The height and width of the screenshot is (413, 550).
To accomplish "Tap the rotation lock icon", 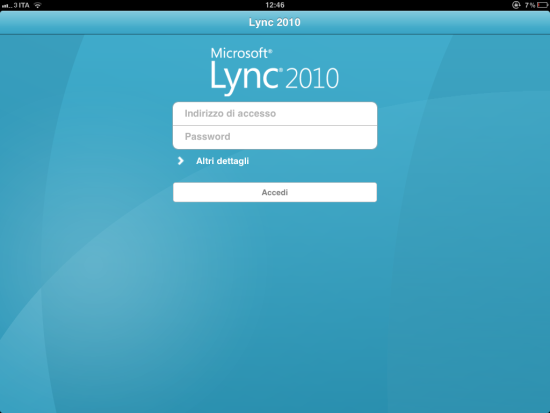I will click(516, 5).
